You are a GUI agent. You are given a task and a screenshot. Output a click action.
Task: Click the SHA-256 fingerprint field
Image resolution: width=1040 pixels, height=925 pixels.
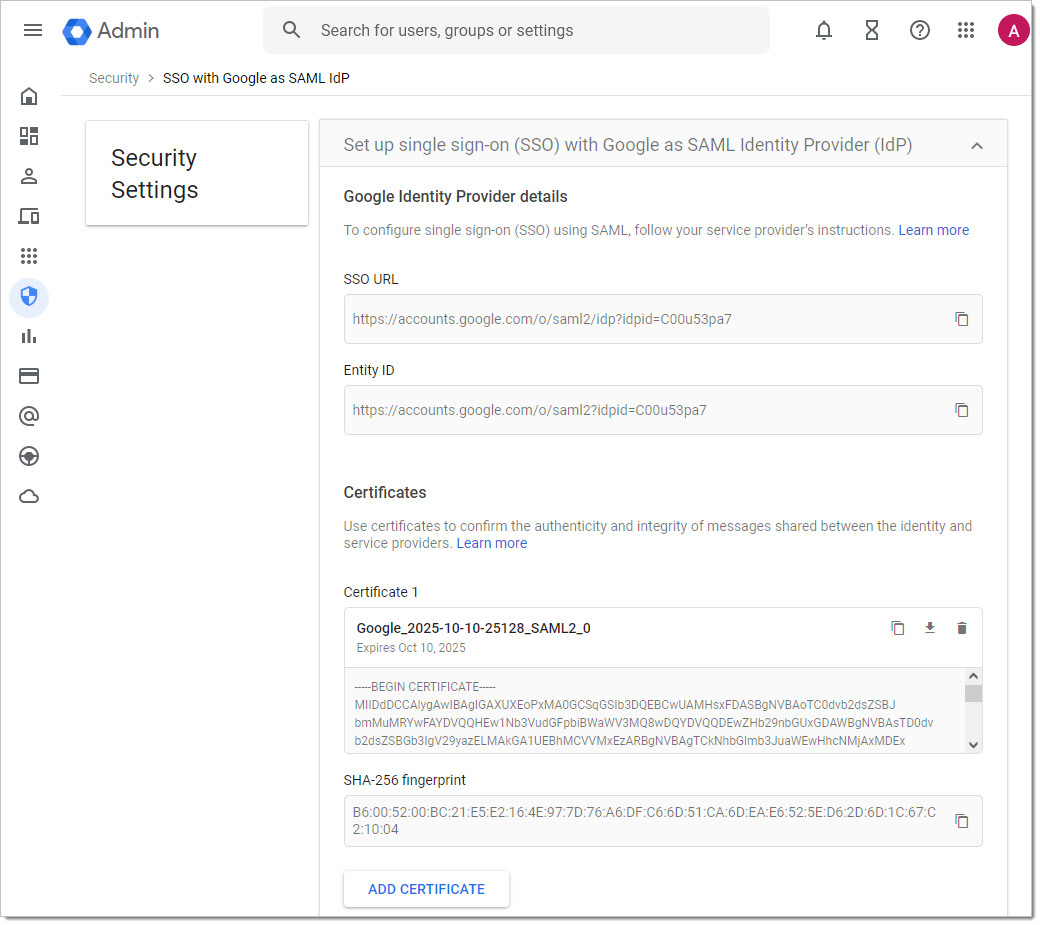coord(663,821)
